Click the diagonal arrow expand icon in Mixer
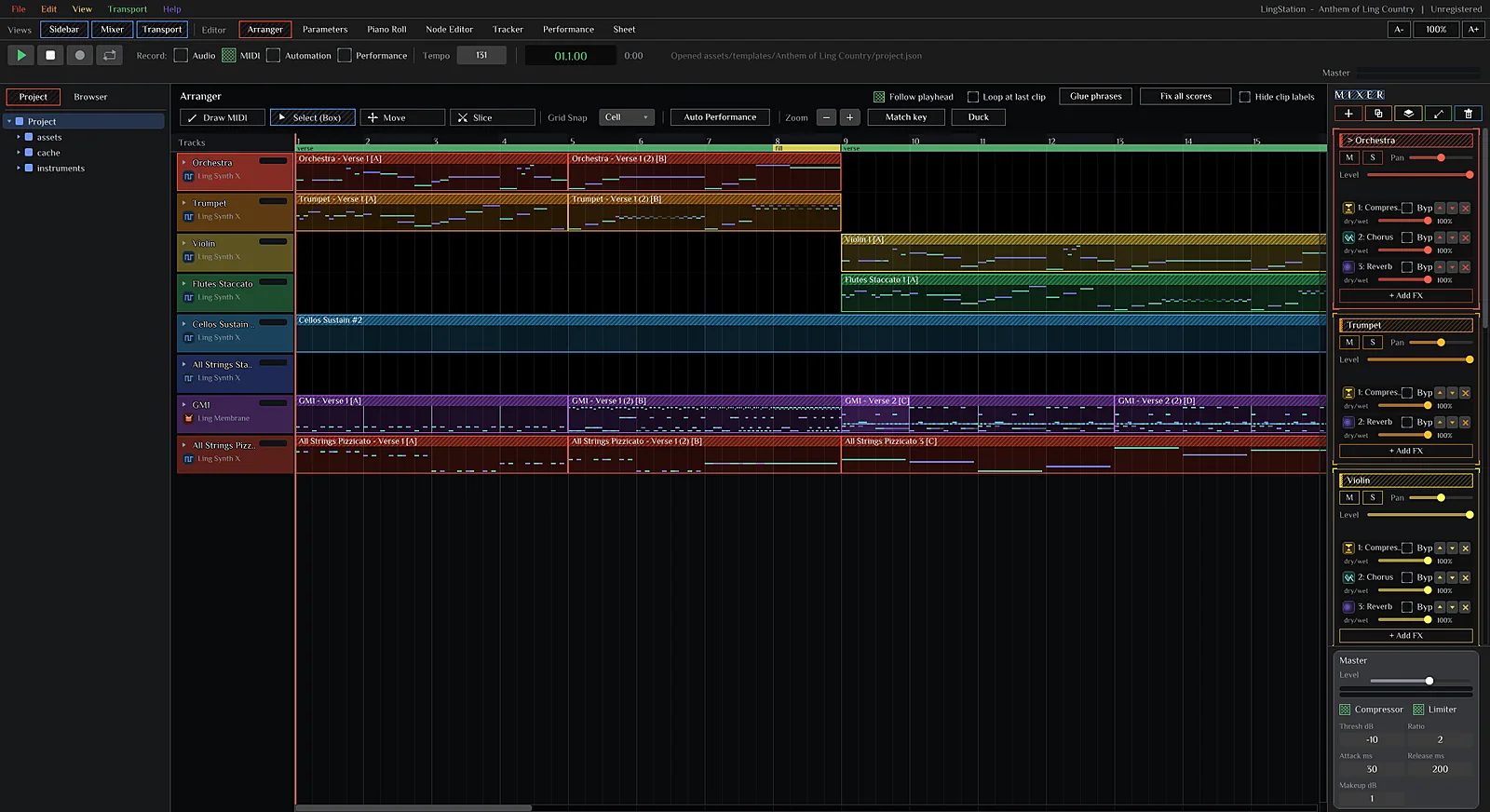Screen dimensions: 1490x812 tap(1439, 114)
